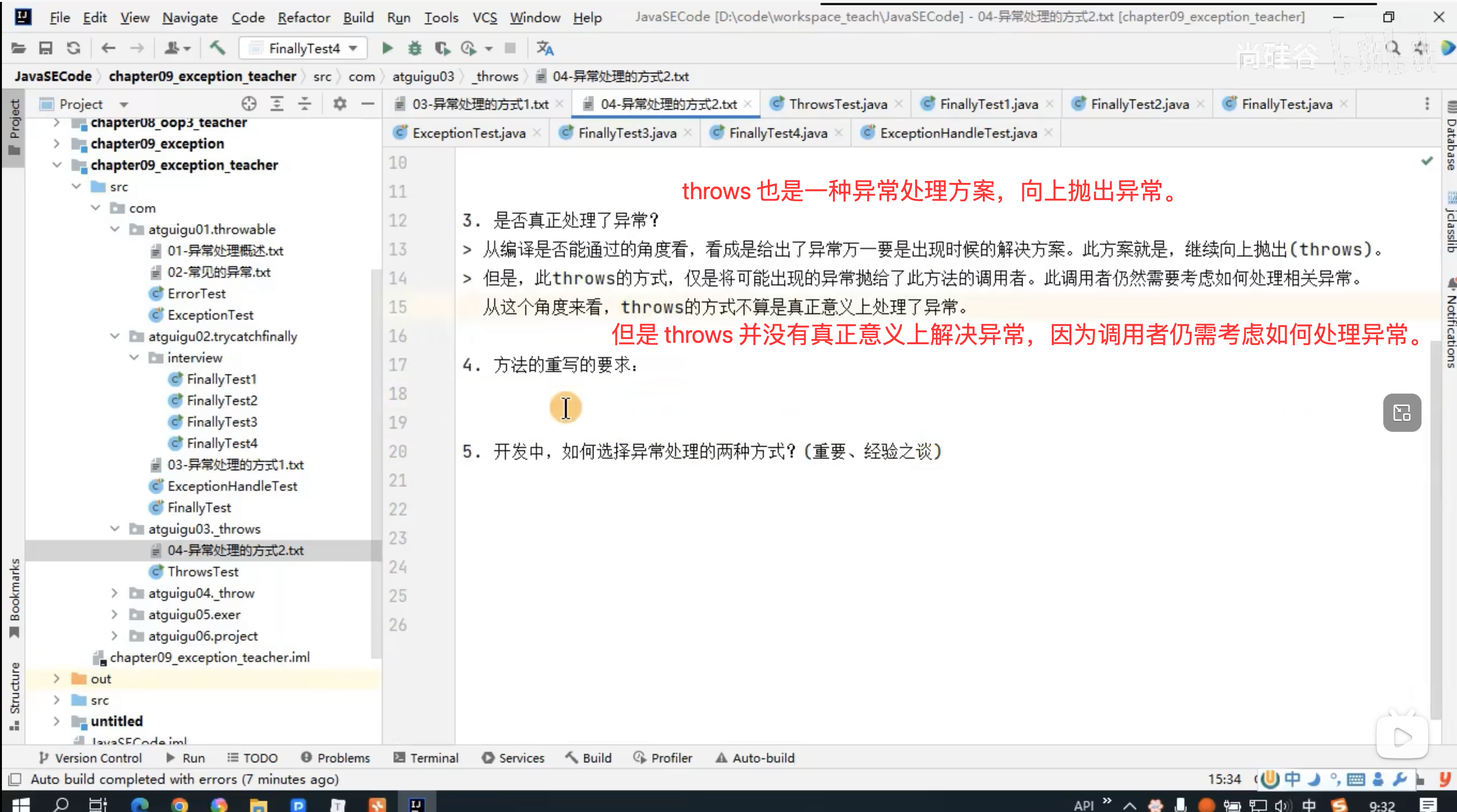Click the Debug bug icon

pyautogui.click(x=415, y=49)
